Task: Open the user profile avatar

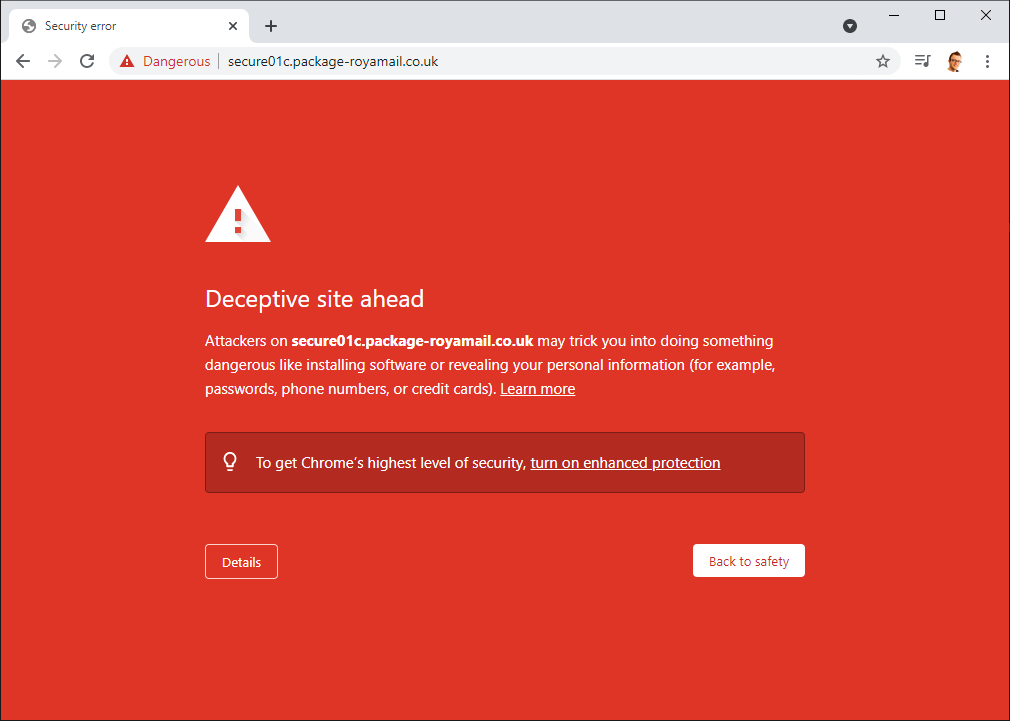Action: (x=954, y=61)
